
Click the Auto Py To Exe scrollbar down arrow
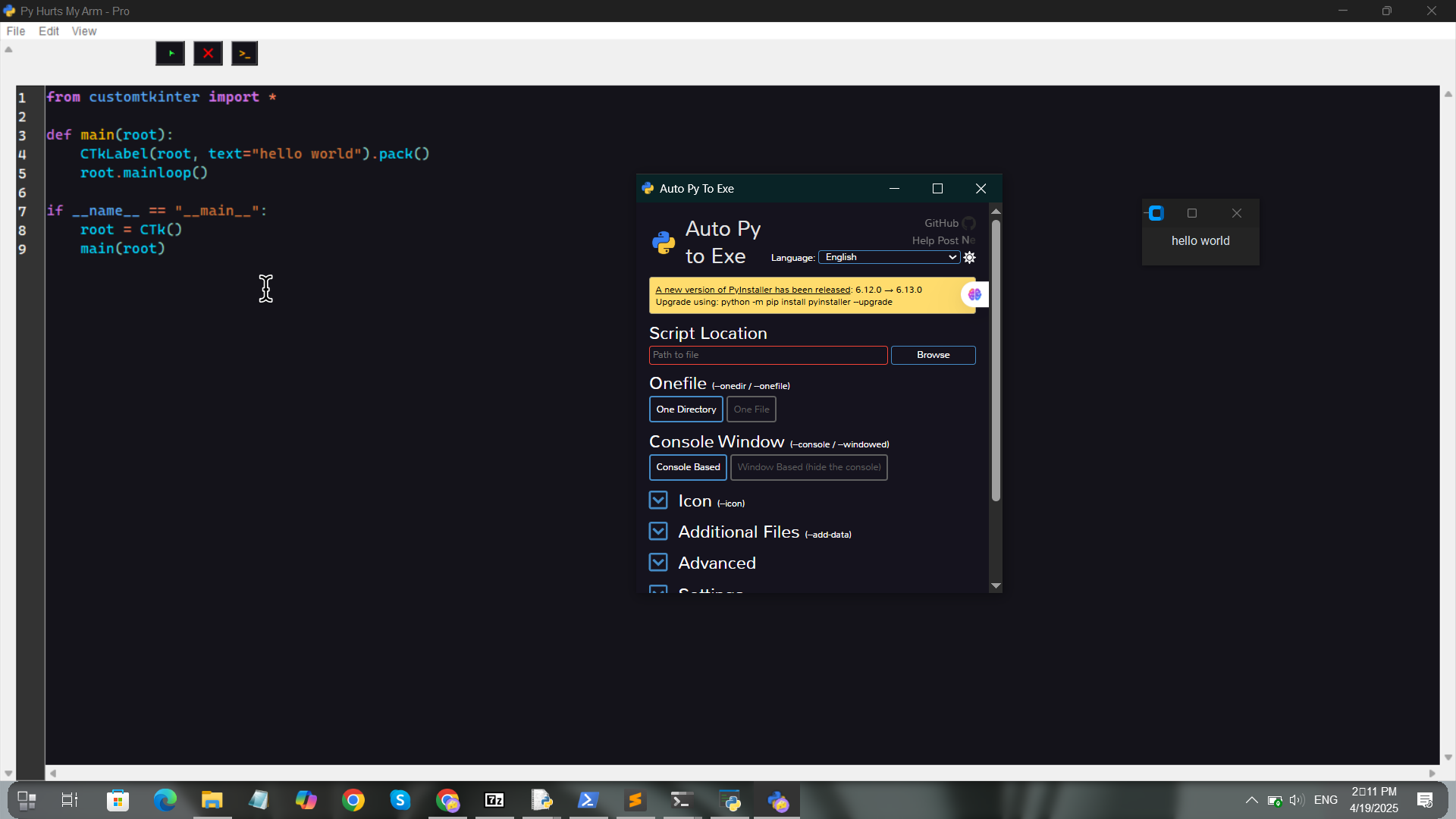(996, 586)
